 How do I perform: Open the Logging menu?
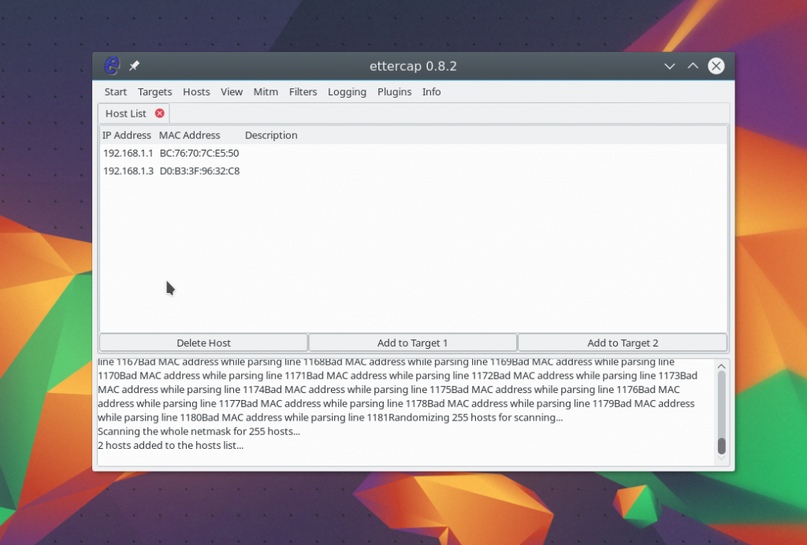click(347, 92)
